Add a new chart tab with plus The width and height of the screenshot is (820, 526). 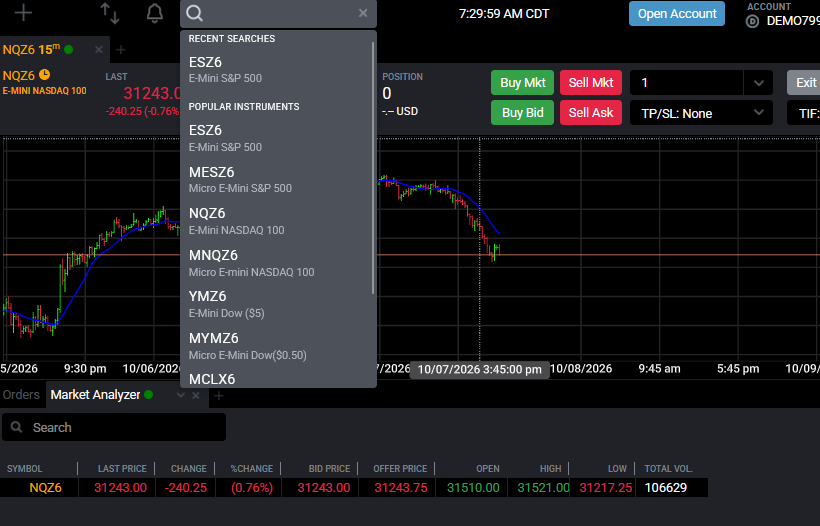point(121,50)
